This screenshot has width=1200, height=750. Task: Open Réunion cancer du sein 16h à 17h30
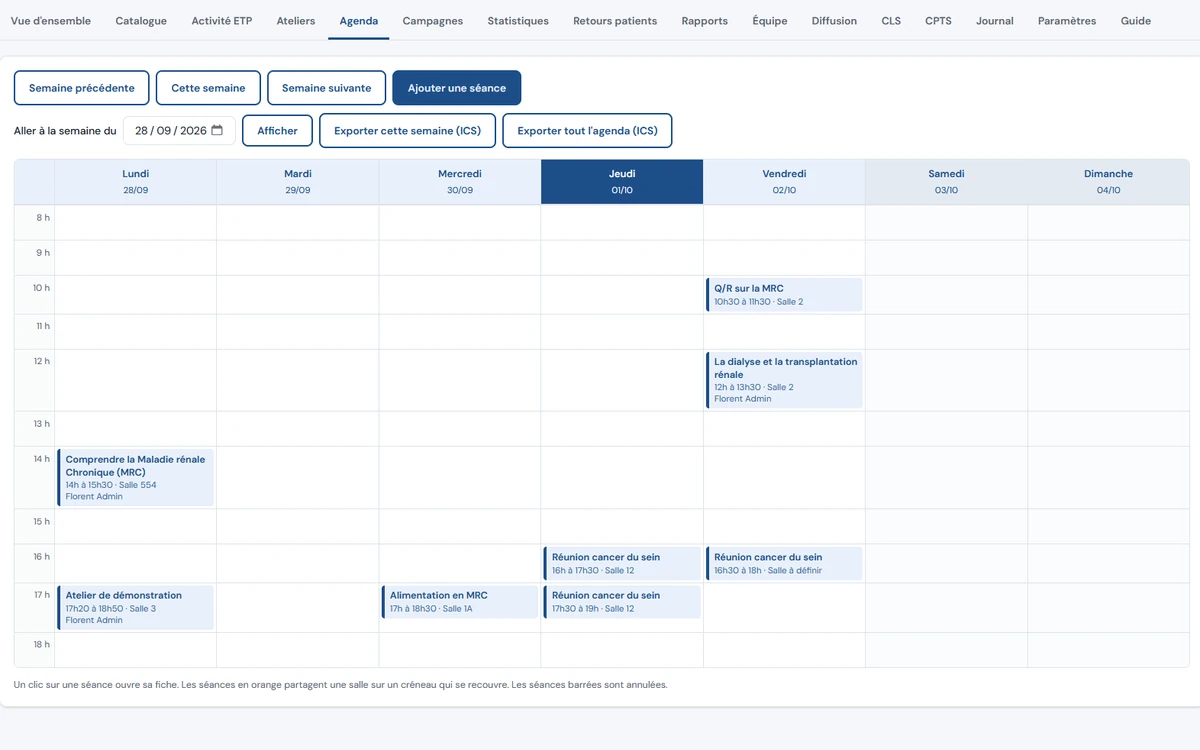click(622, 564)
